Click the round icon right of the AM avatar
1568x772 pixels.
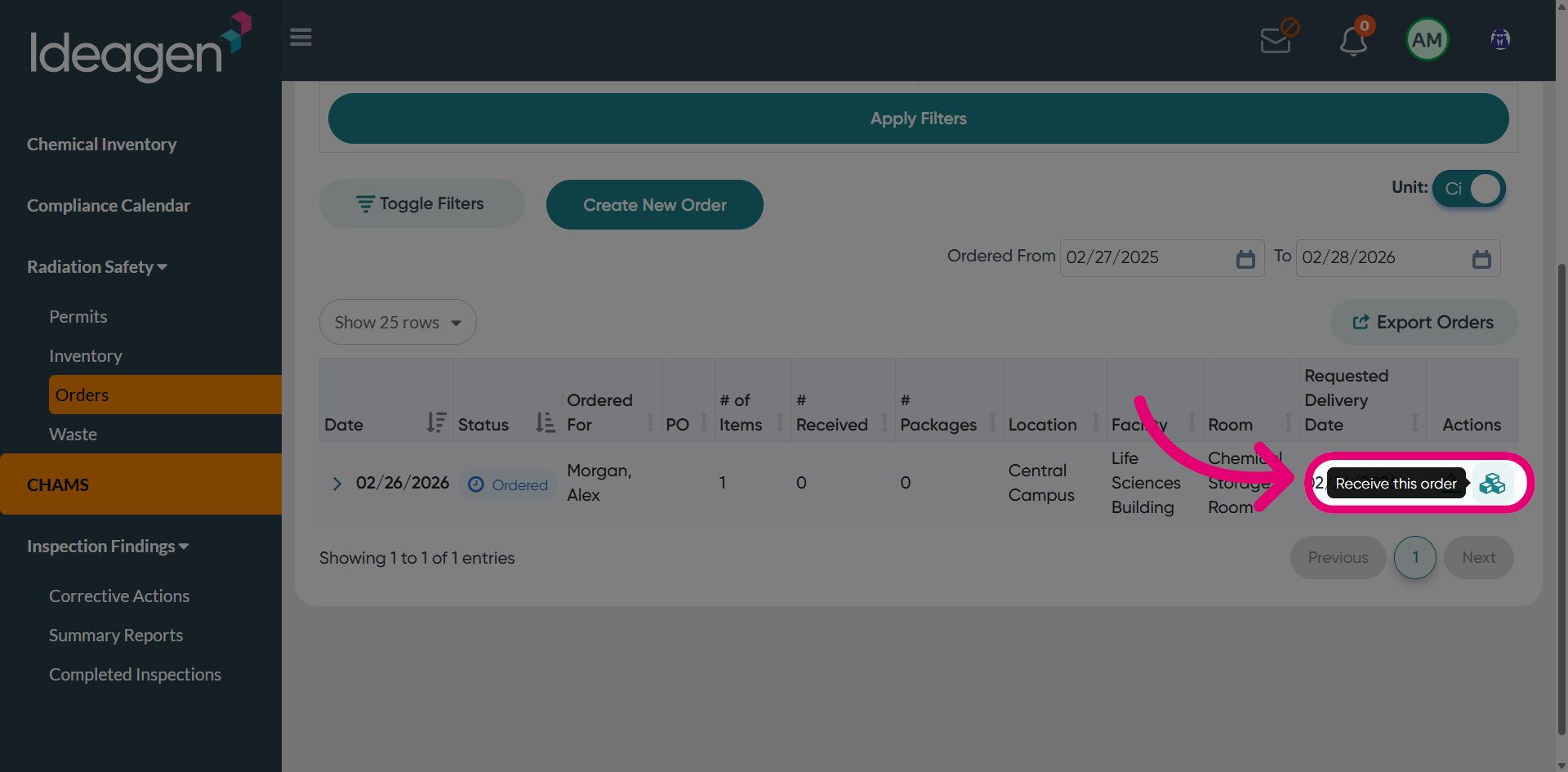click(1500, 39)
